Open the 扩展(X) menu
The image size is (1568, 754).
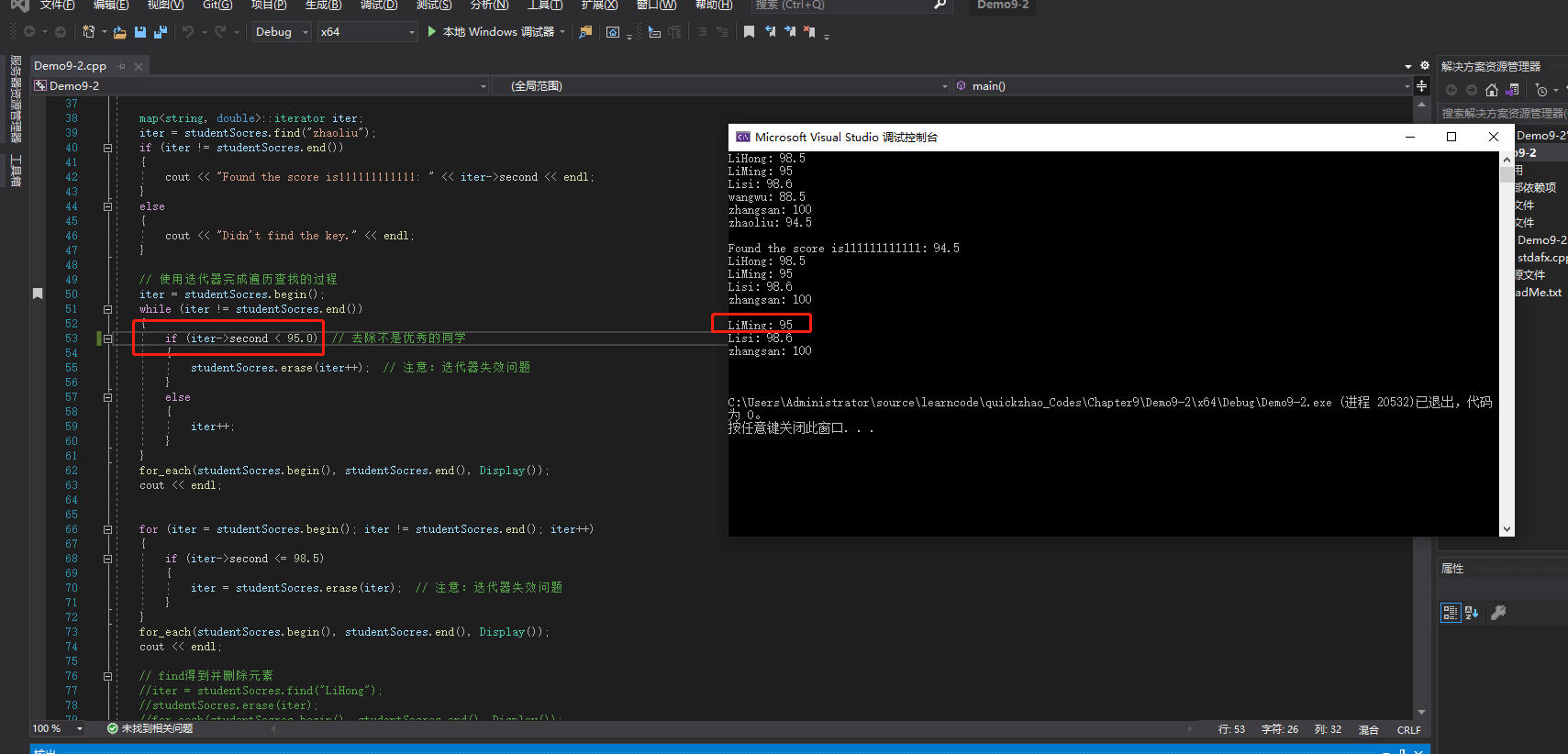(599, 6)
